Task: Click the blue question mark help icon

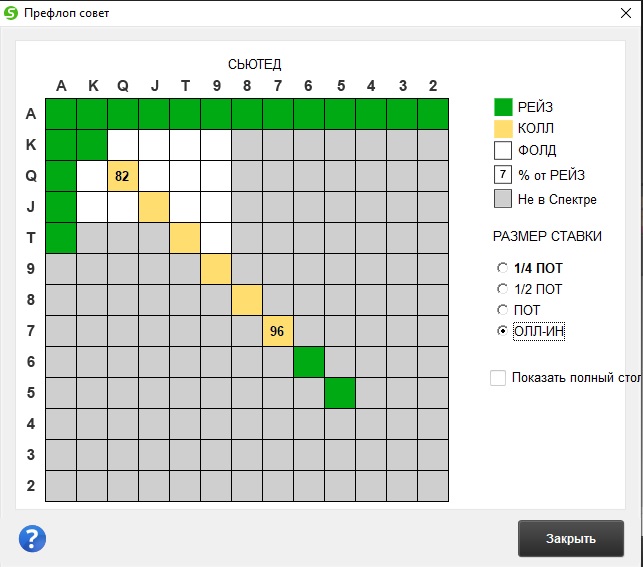Action: pyautogui.click(x=32, y=538)
